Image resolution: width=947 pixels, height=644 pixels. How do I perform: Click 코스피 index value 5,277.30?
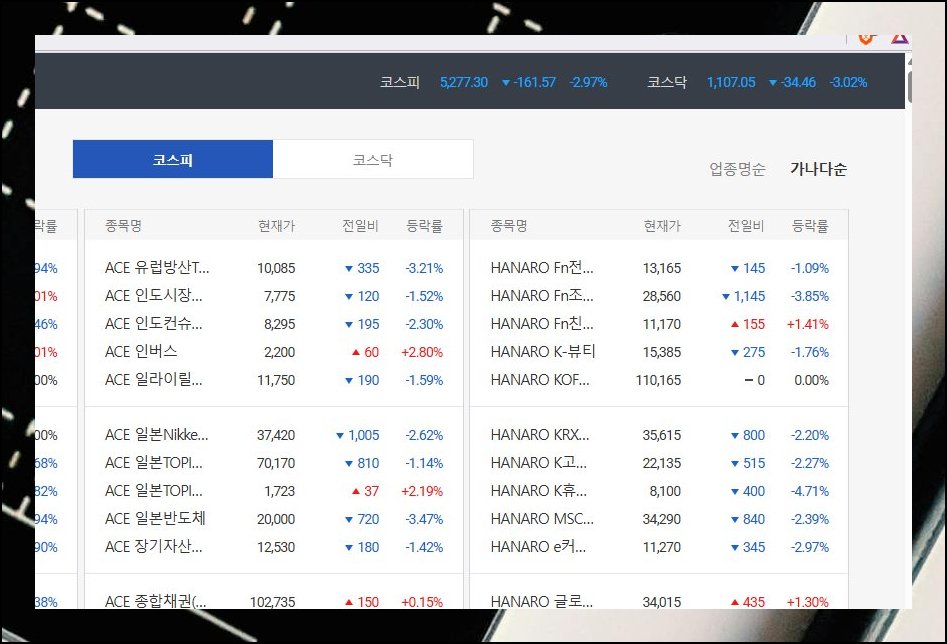click(464, 82)
